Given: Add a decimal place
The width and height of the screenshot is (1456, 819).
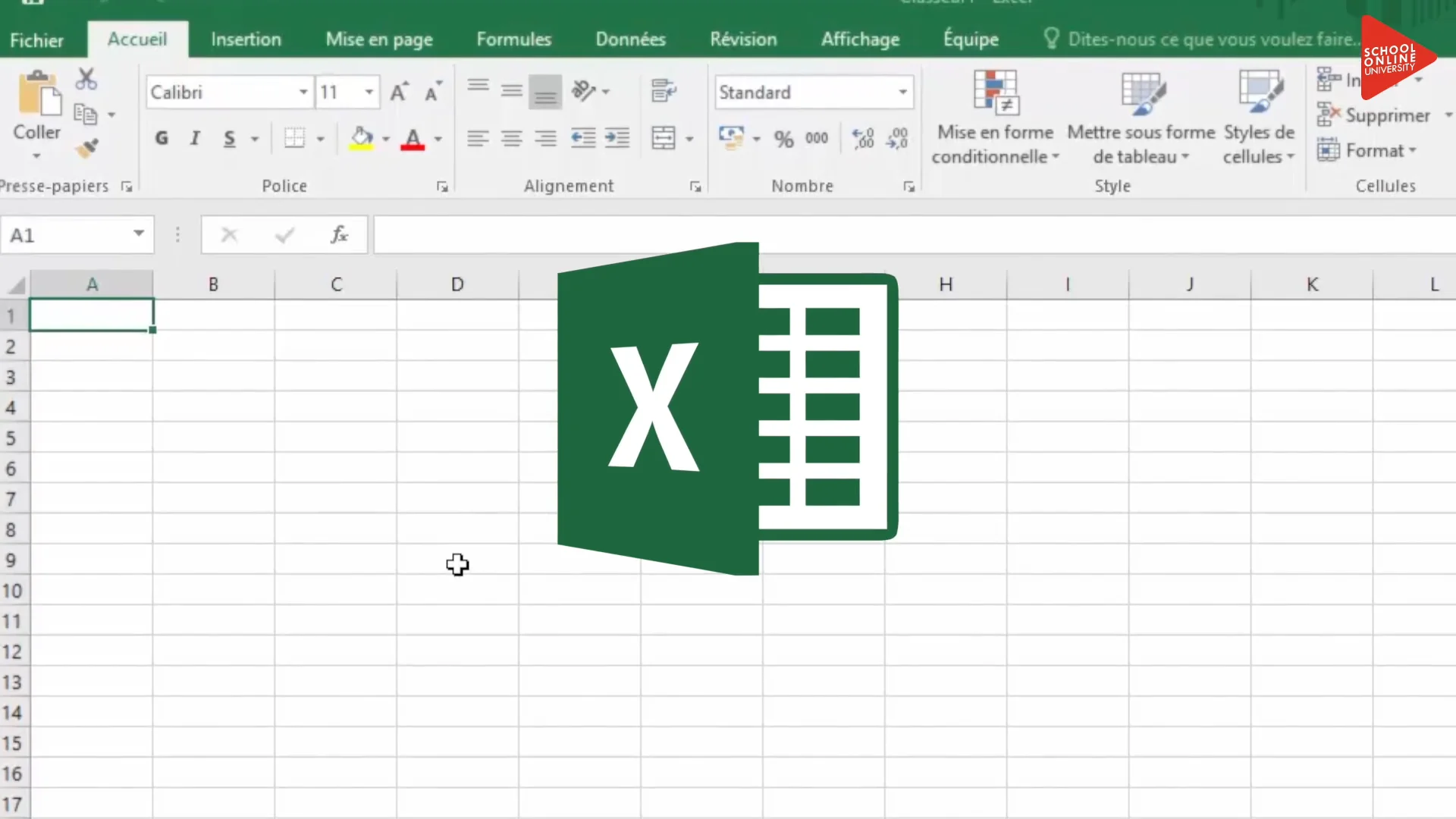Looking at the screenshot, I should 864,138.
